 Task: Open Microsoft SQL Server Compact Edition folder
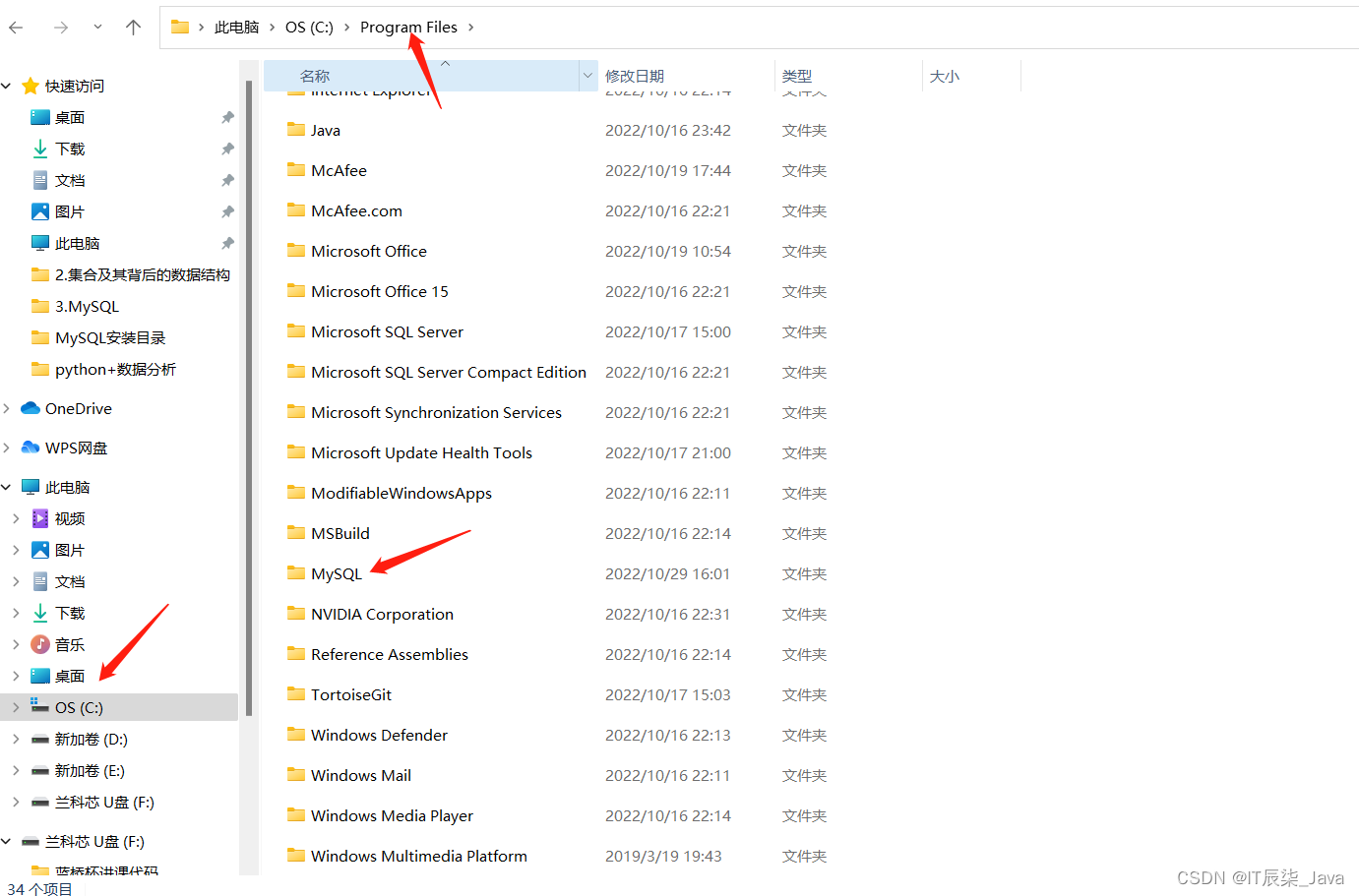point(449,372)
